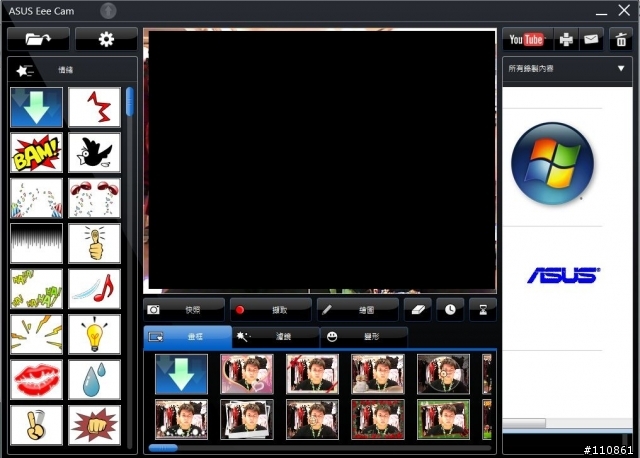Click the star effects category header
This screenshot has width=640, height=458.
[x=72, y=70]
